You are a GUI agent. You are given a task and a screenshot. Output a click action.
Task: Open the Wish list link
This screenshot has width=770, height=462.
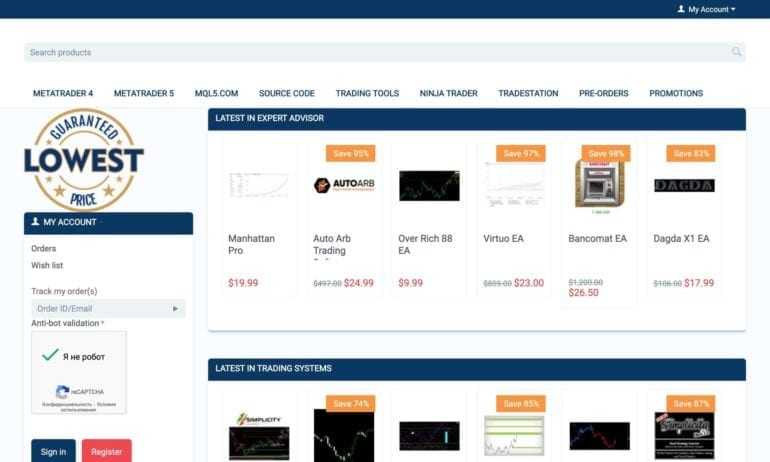coord(47,265)
